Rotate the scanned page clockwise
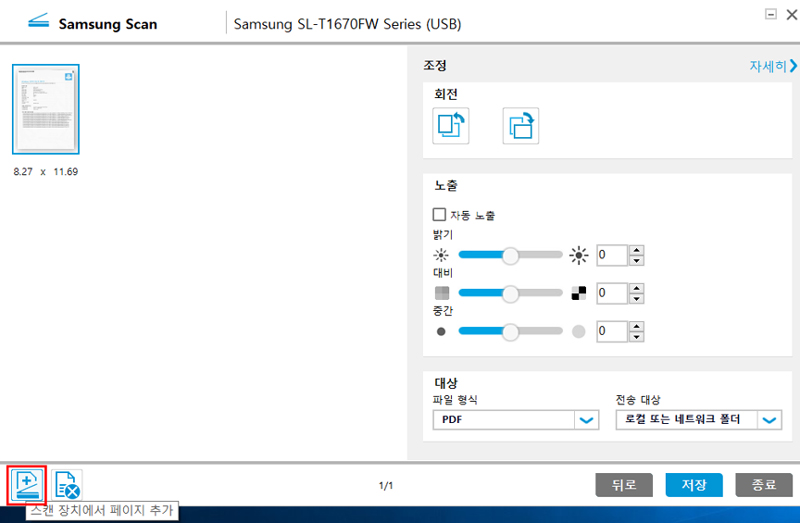The height and width of the screenshot is (523, 800). click(520, 126)
